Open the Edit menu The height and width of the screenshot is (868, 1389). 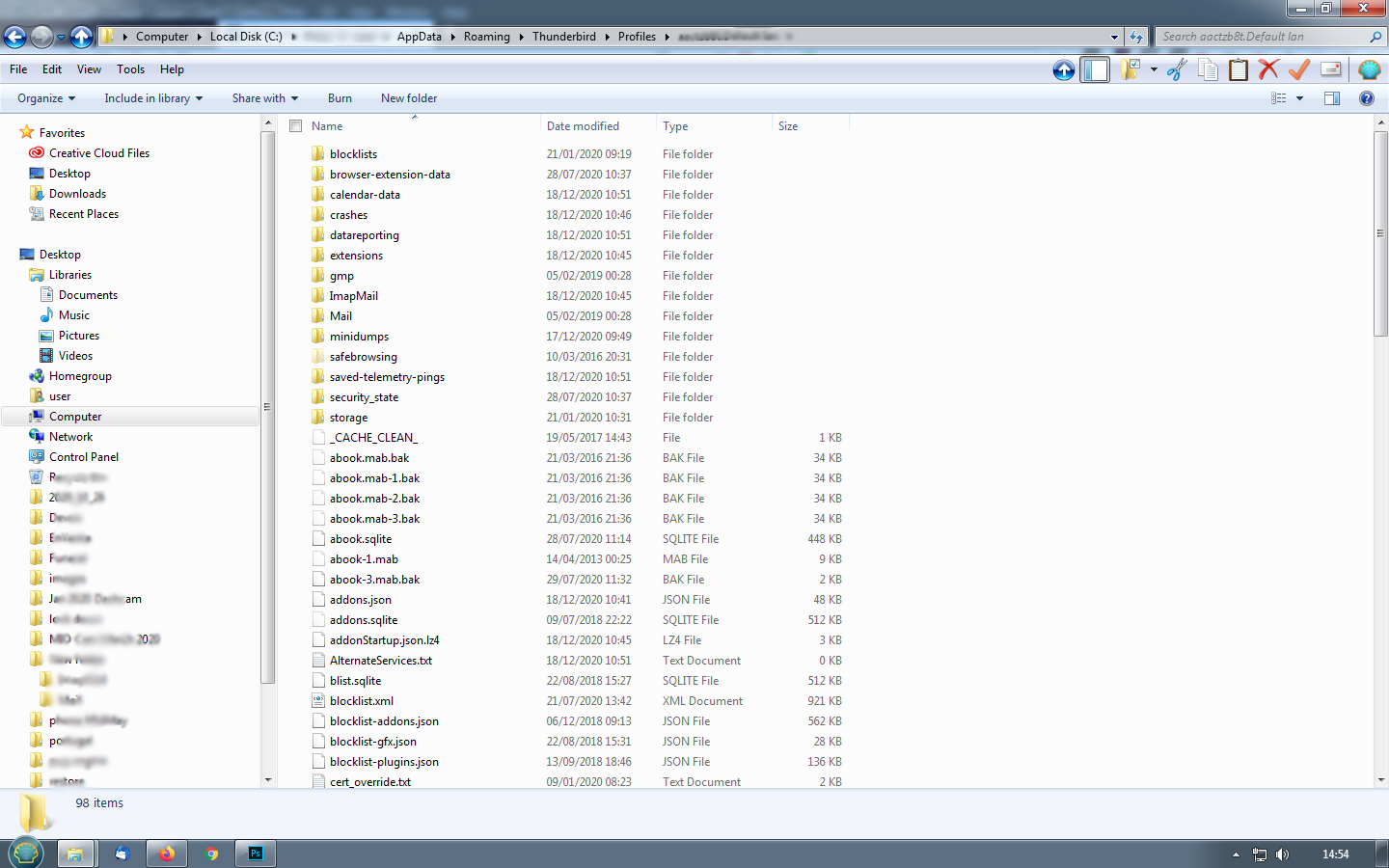pos(52,69)
